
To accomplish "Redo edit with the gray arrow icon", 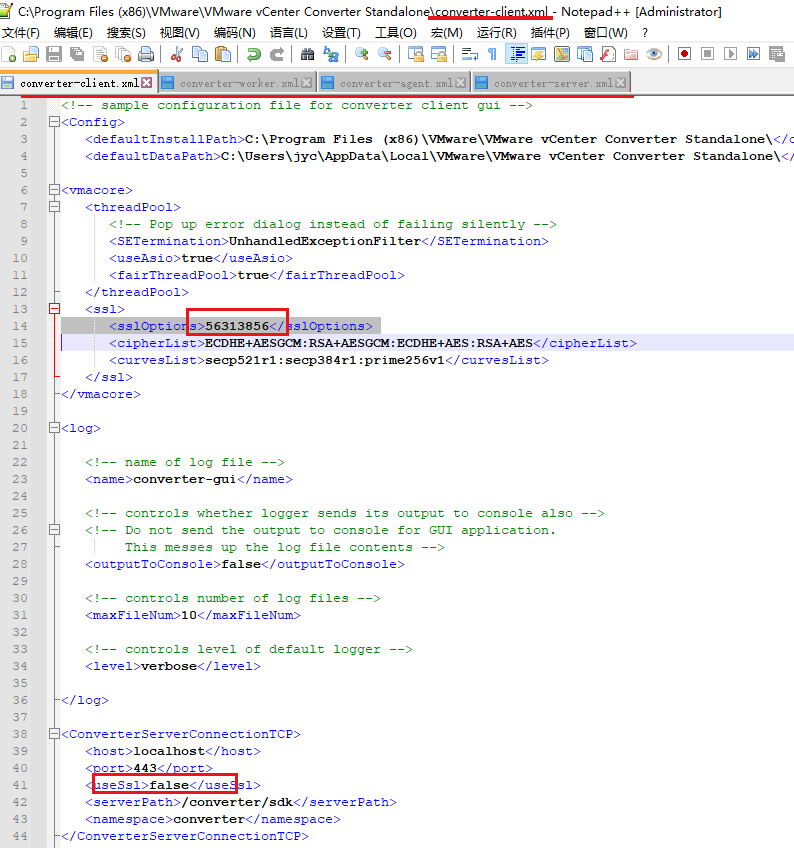I will (277, 54).
